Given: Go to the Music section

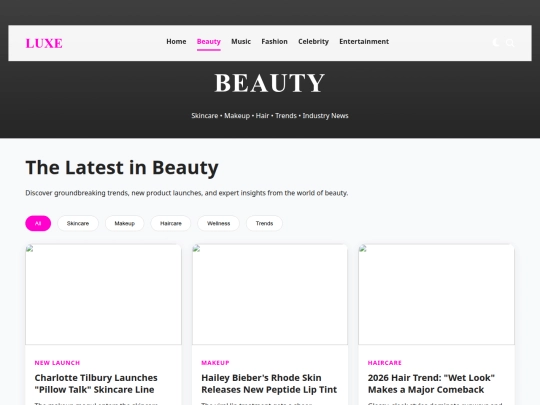Looking at the screenshot, I should pyautogui.click(x=241, y=42).
